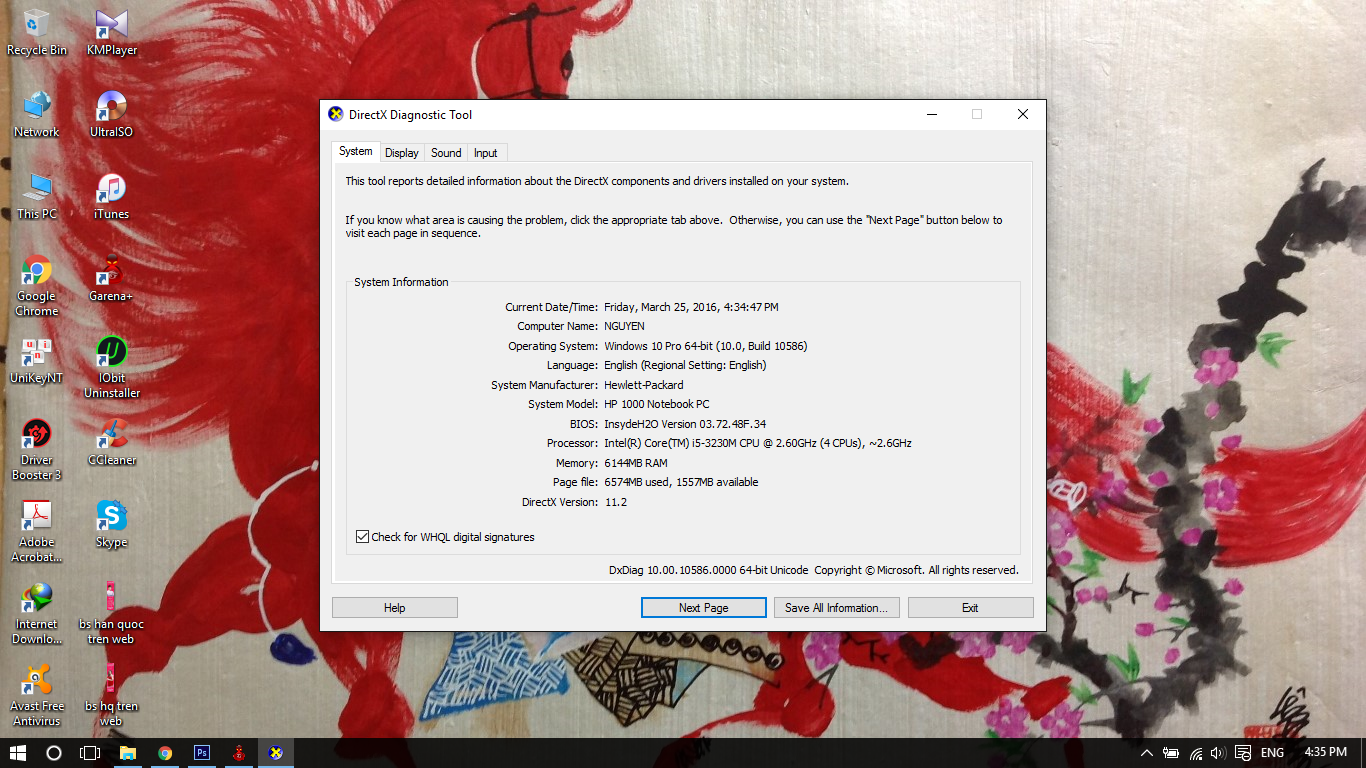Switch to the Input tab
Screen dimensions: 1366x768
point(486,153)
